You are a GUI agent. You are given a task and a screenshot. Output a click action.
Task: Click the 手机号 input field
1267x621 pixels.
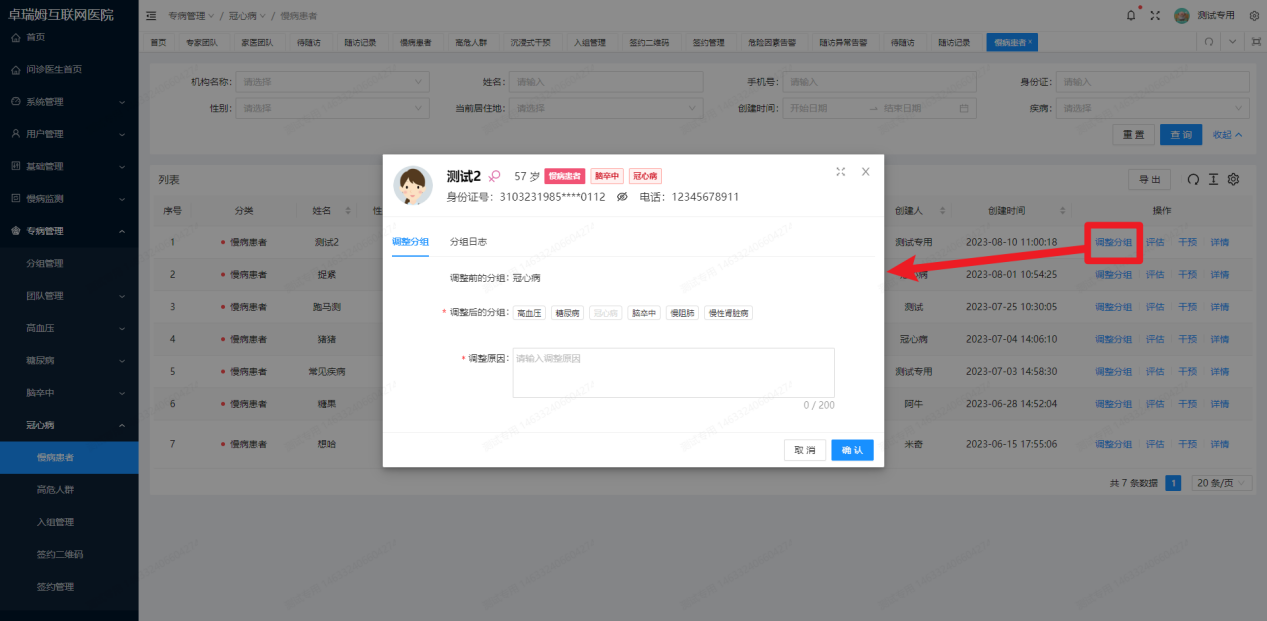tap(878, 82)
